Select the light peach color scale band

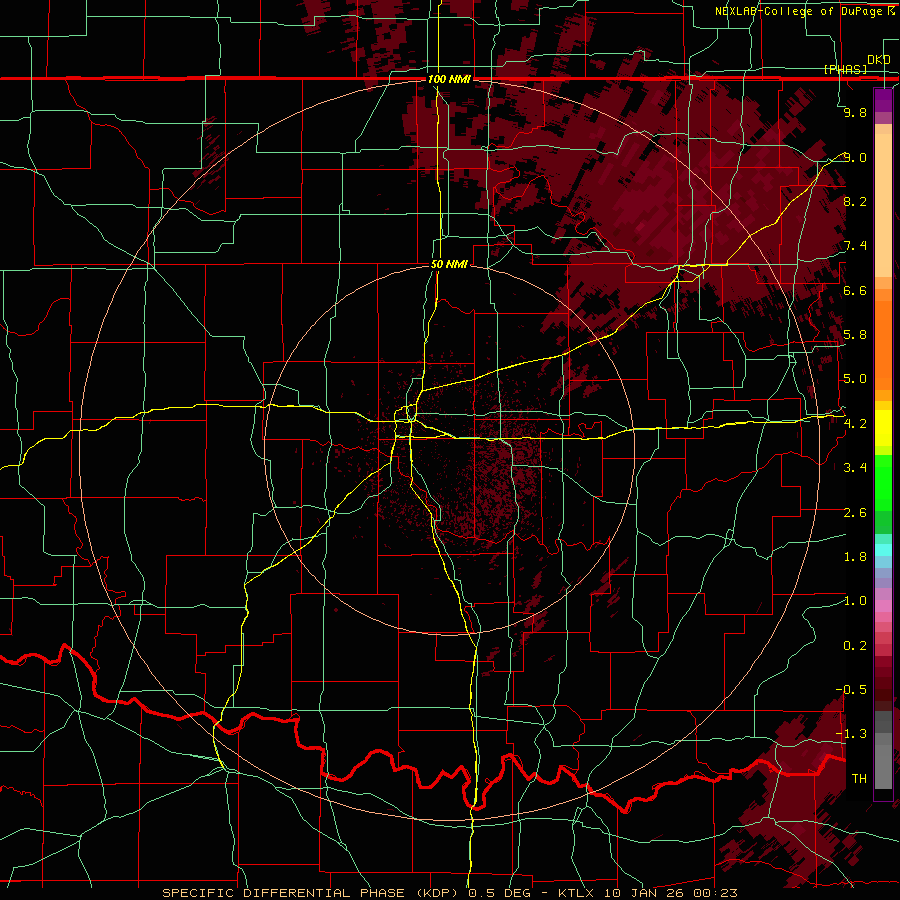point(883,205)
